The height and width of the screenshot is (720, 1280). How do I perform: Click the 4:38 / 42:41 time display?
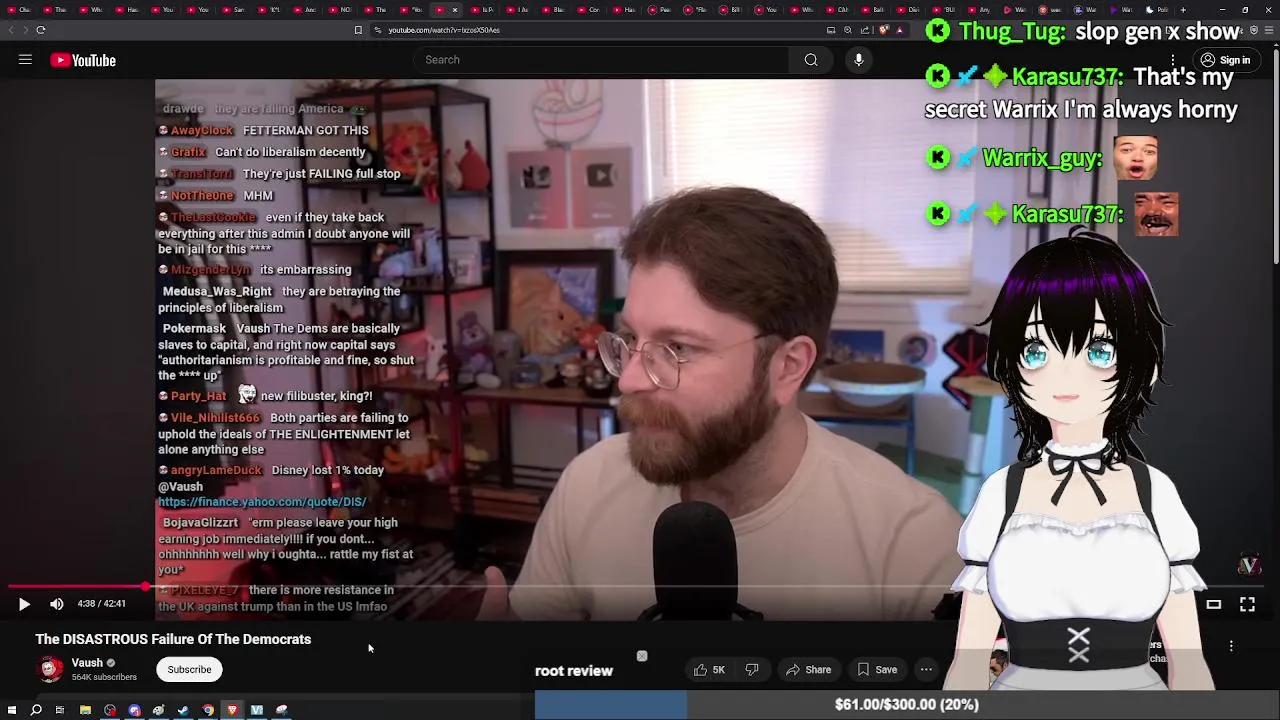[x=101, y=604]
